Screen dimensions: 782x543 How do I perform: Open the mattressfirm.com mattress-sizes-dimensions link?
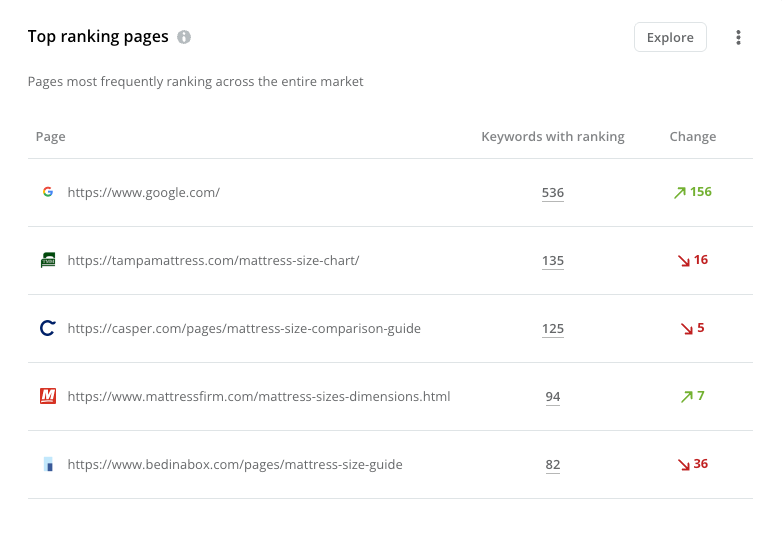pos(259,396)
